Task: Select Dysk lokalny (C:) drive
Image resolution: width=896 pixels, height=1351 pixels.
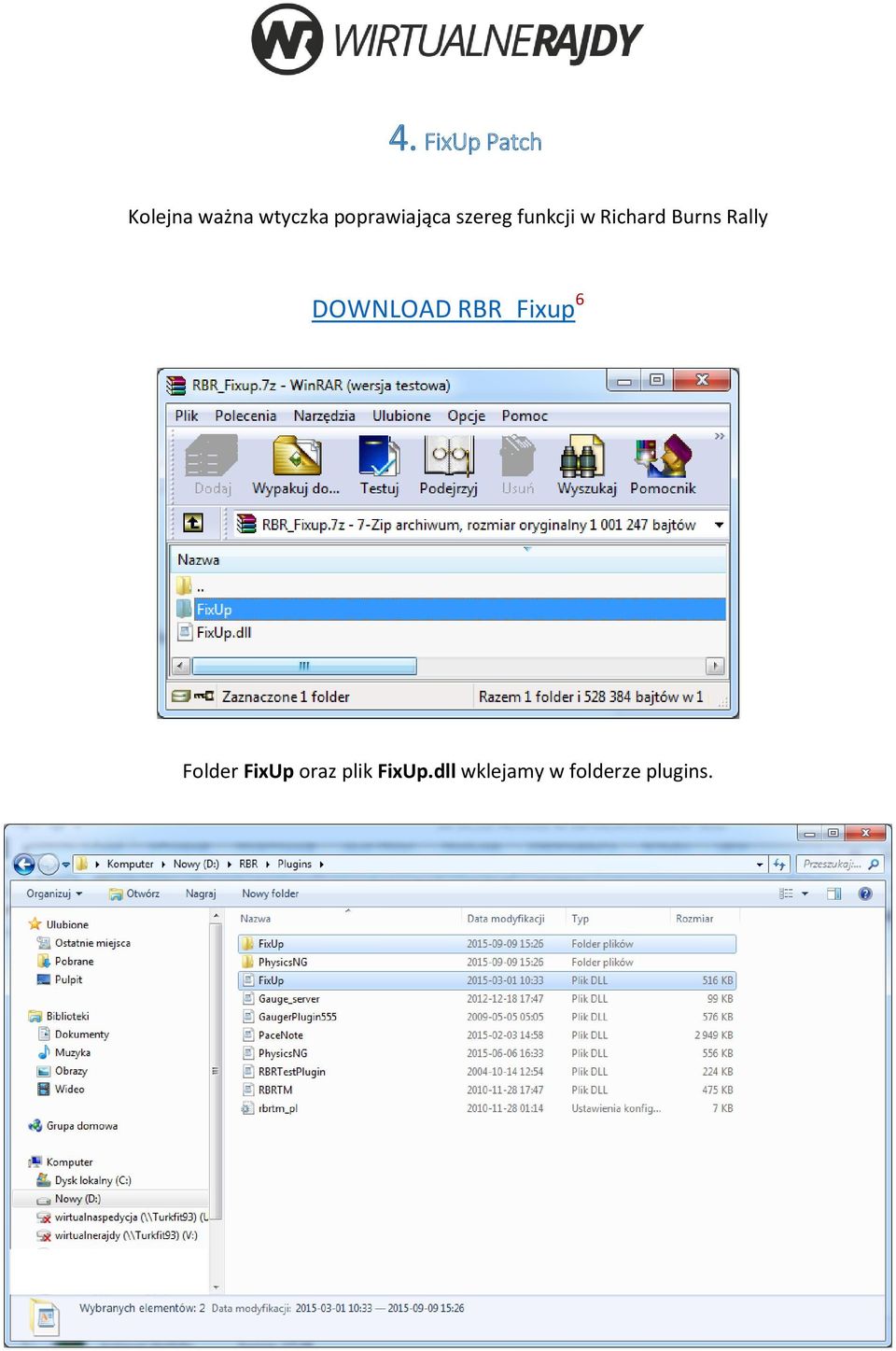Action: [92, 1180]
